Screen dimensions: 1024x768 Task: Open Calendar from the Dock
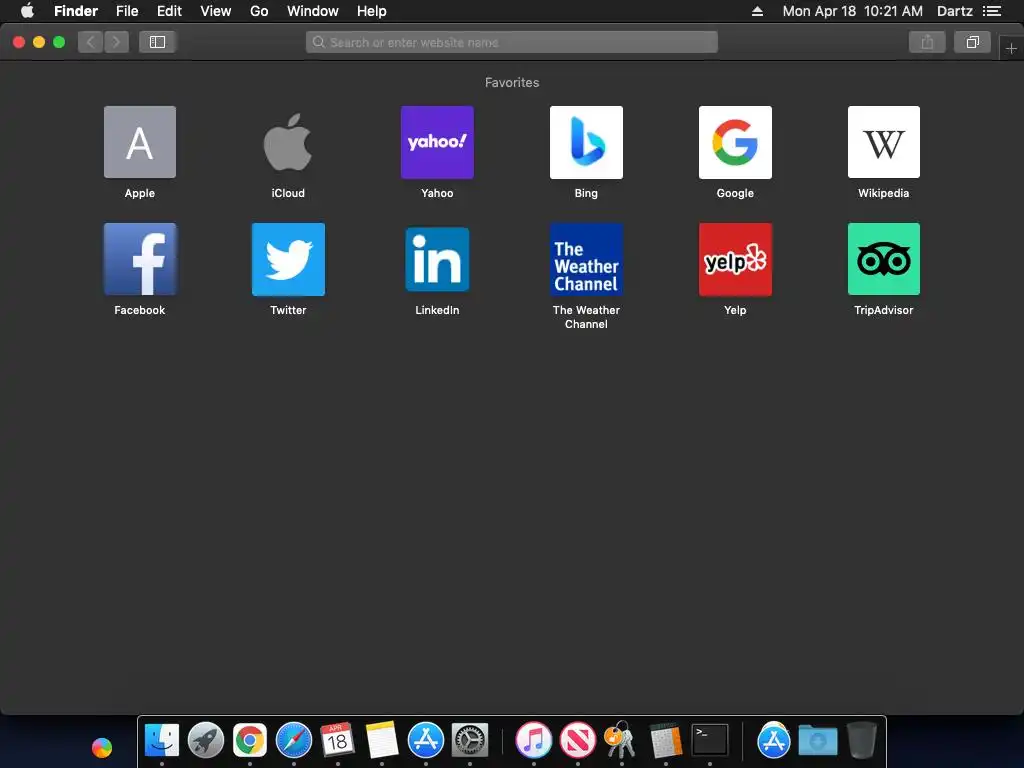(338, 741)
